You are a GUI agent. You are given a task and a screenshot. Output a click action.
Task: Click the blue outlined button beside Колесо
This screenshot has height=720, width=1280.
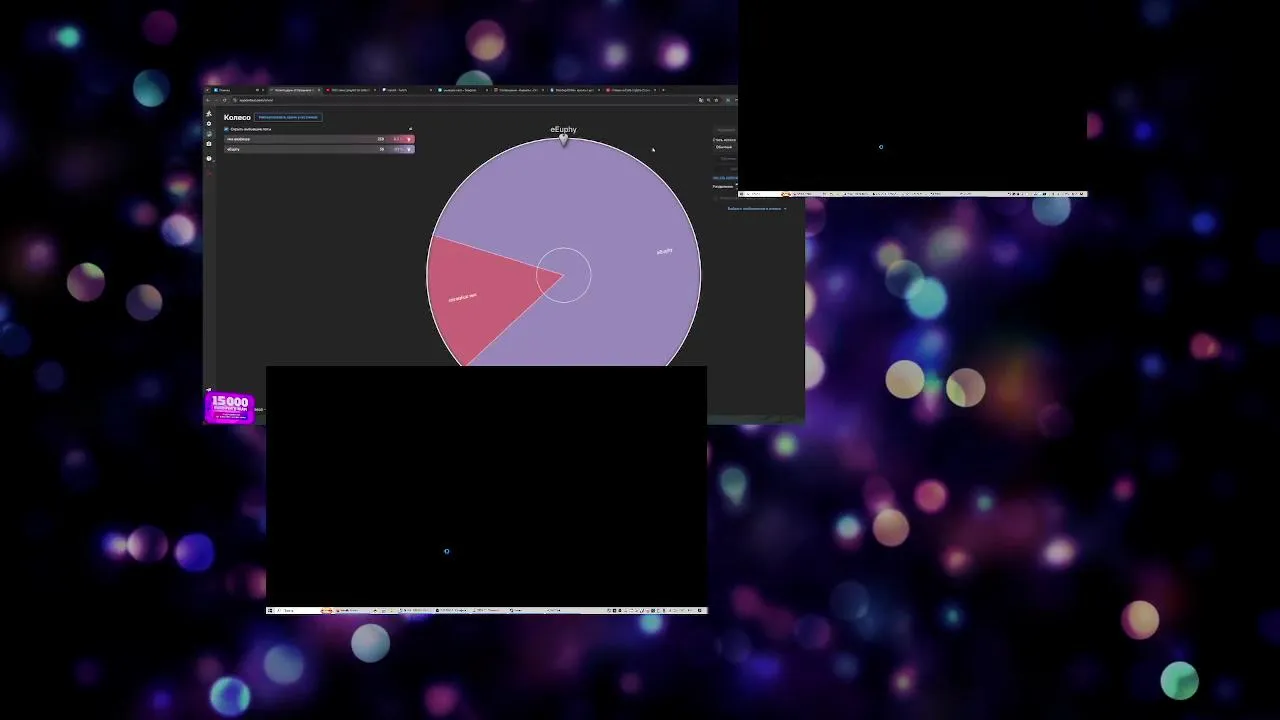pyautogui.click(x=288, y=117)
